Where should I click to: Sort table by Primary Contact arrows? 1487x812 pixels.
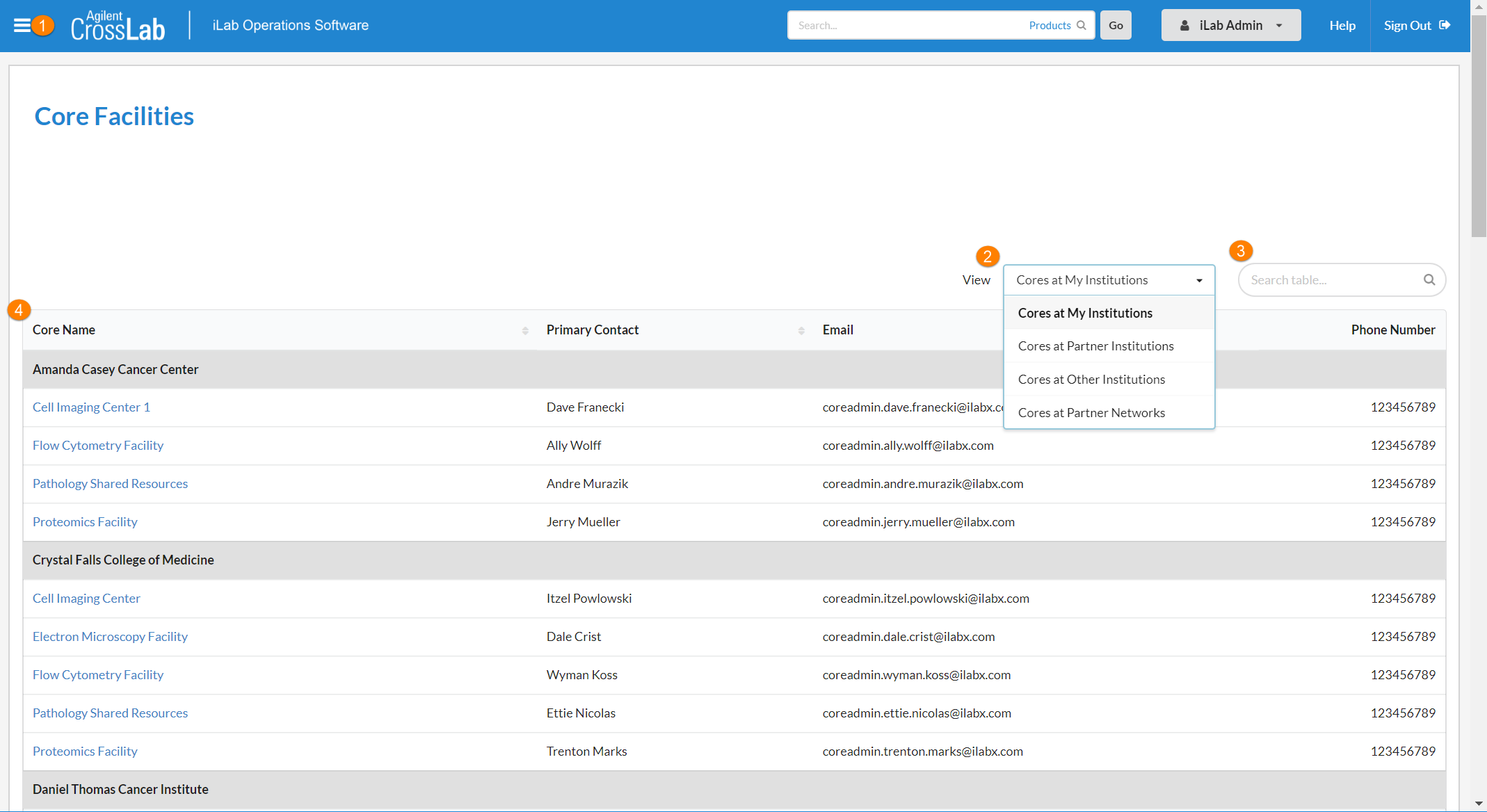pyautogui.click(x=801, y=331)
